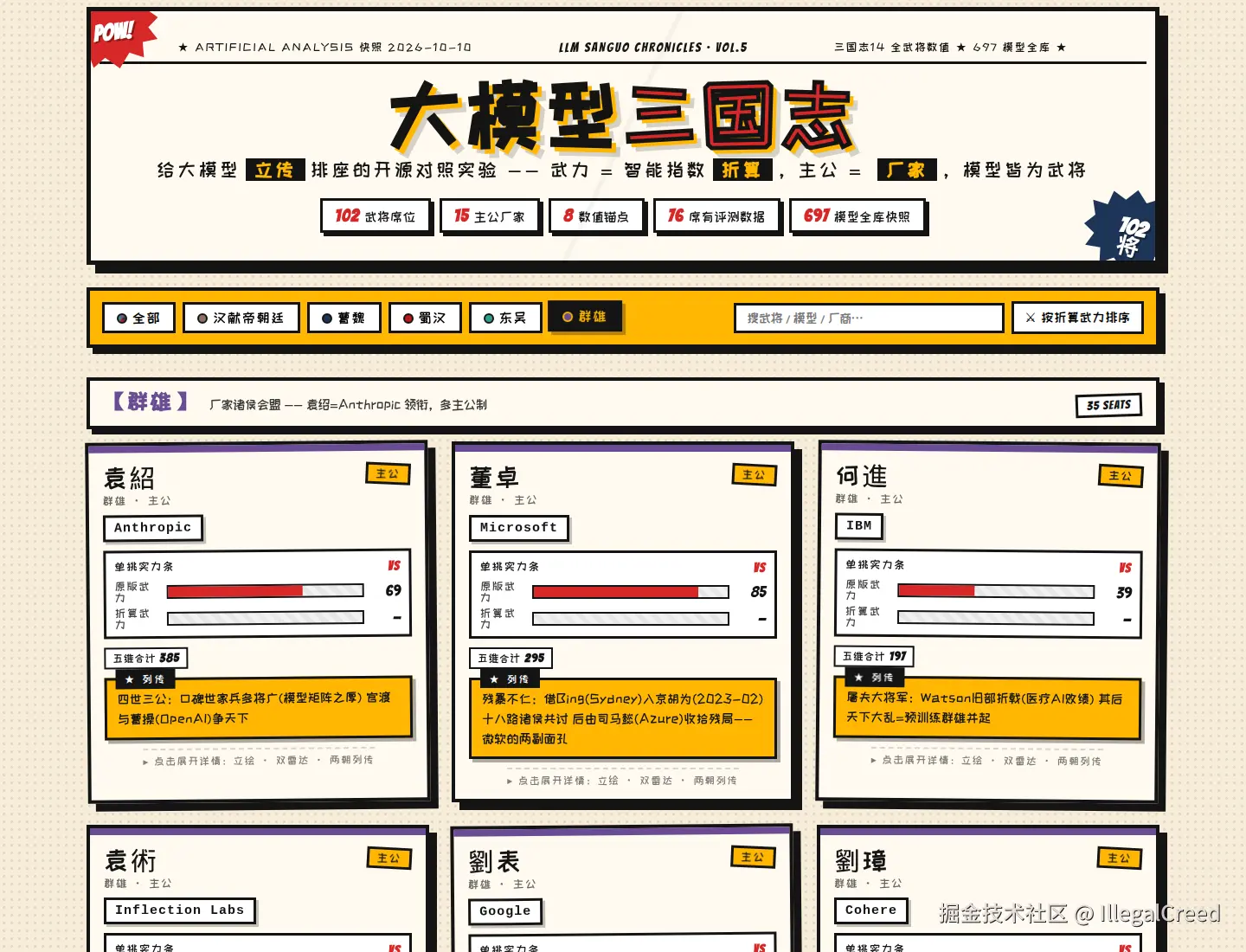Click 五维合计 295 tag
Image resolution: width=1246 pixels, height=952 pixels.
tap(511, 659)
